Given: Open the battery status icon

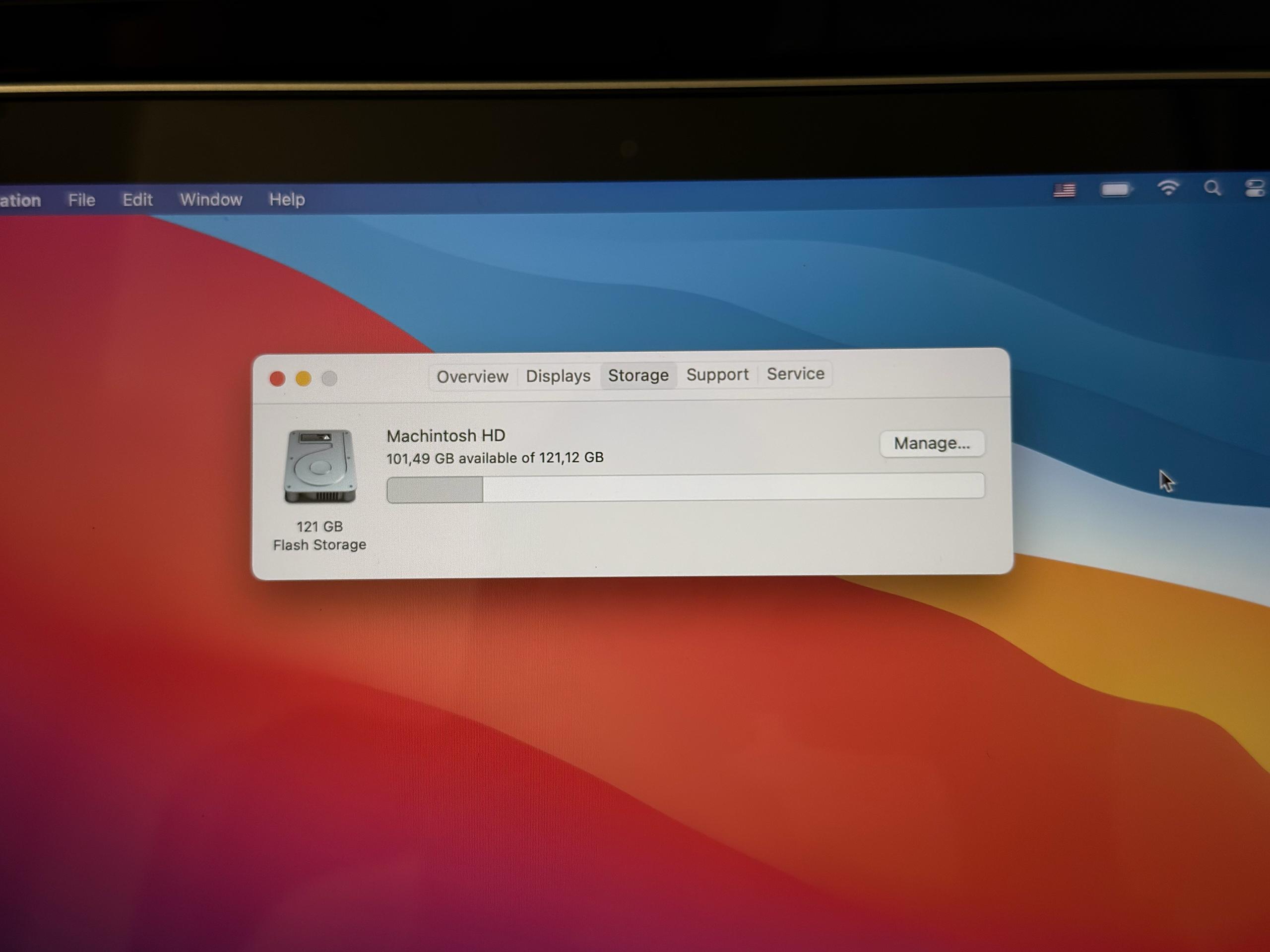Looking at the screenshot, I should [1117, 189].
